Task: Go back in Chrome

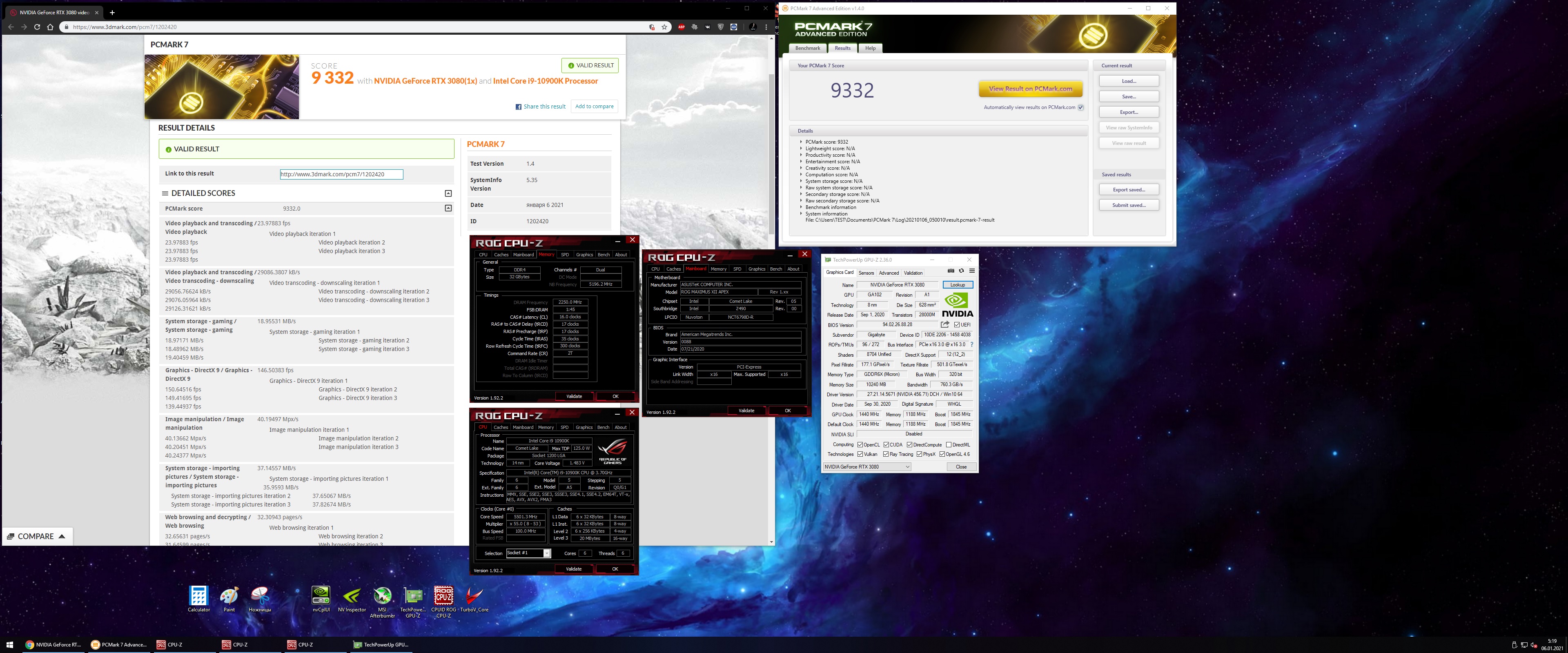Action: coord(11,27)
